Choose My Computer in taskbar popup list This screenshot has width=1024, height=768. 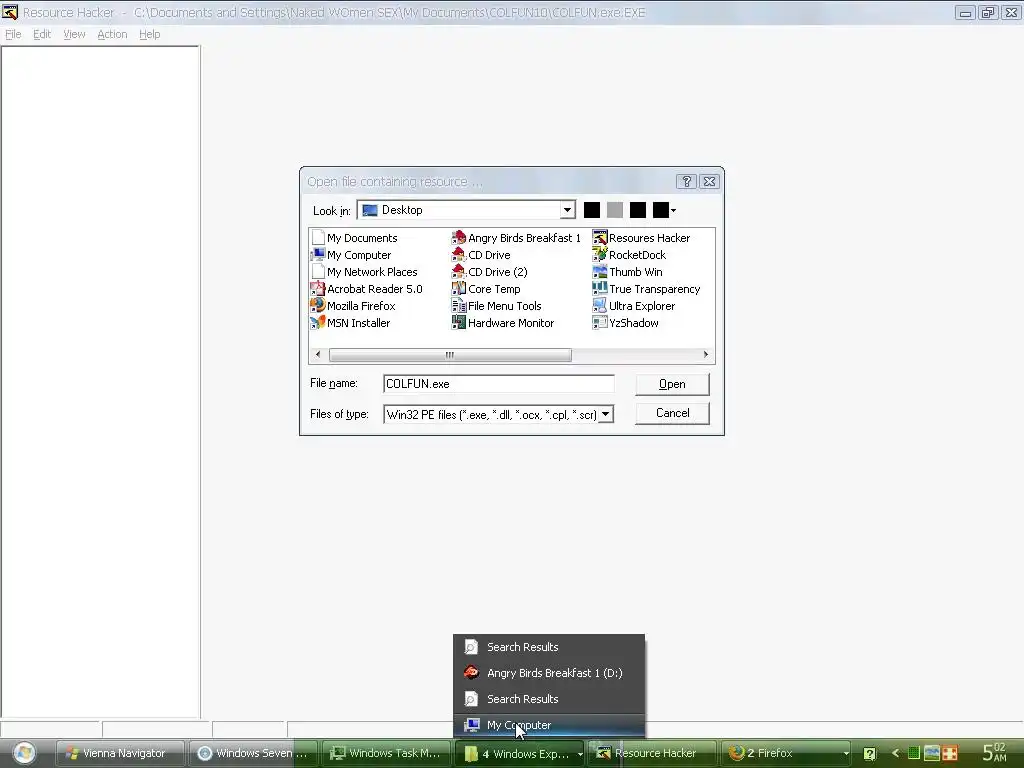tap(549, 725)
